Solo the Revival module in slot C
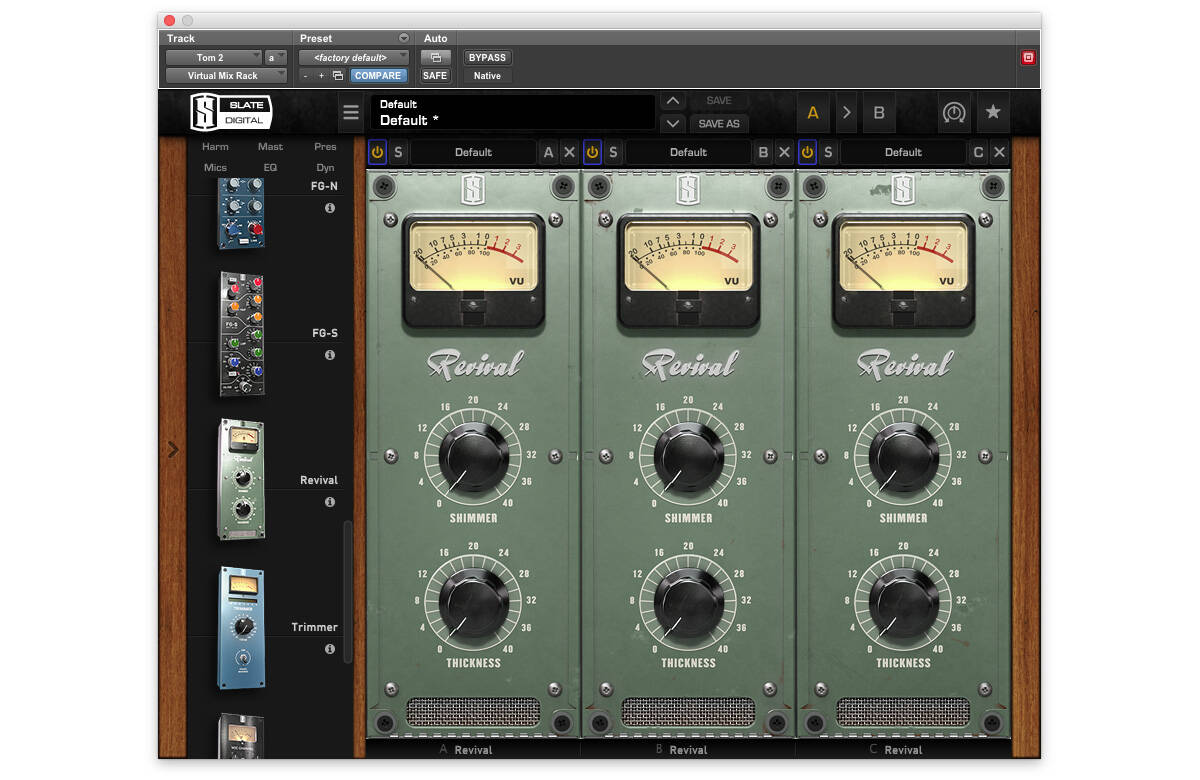The width and height of the screenshot is (1200, 780). click(x=828, y=152)
